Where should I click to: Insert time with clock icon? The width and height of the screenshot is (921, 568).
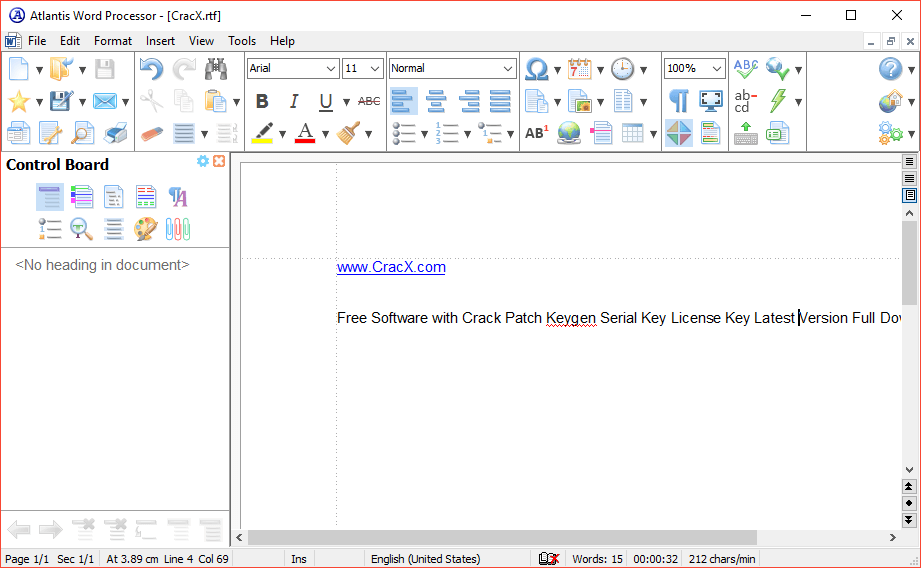623,69
